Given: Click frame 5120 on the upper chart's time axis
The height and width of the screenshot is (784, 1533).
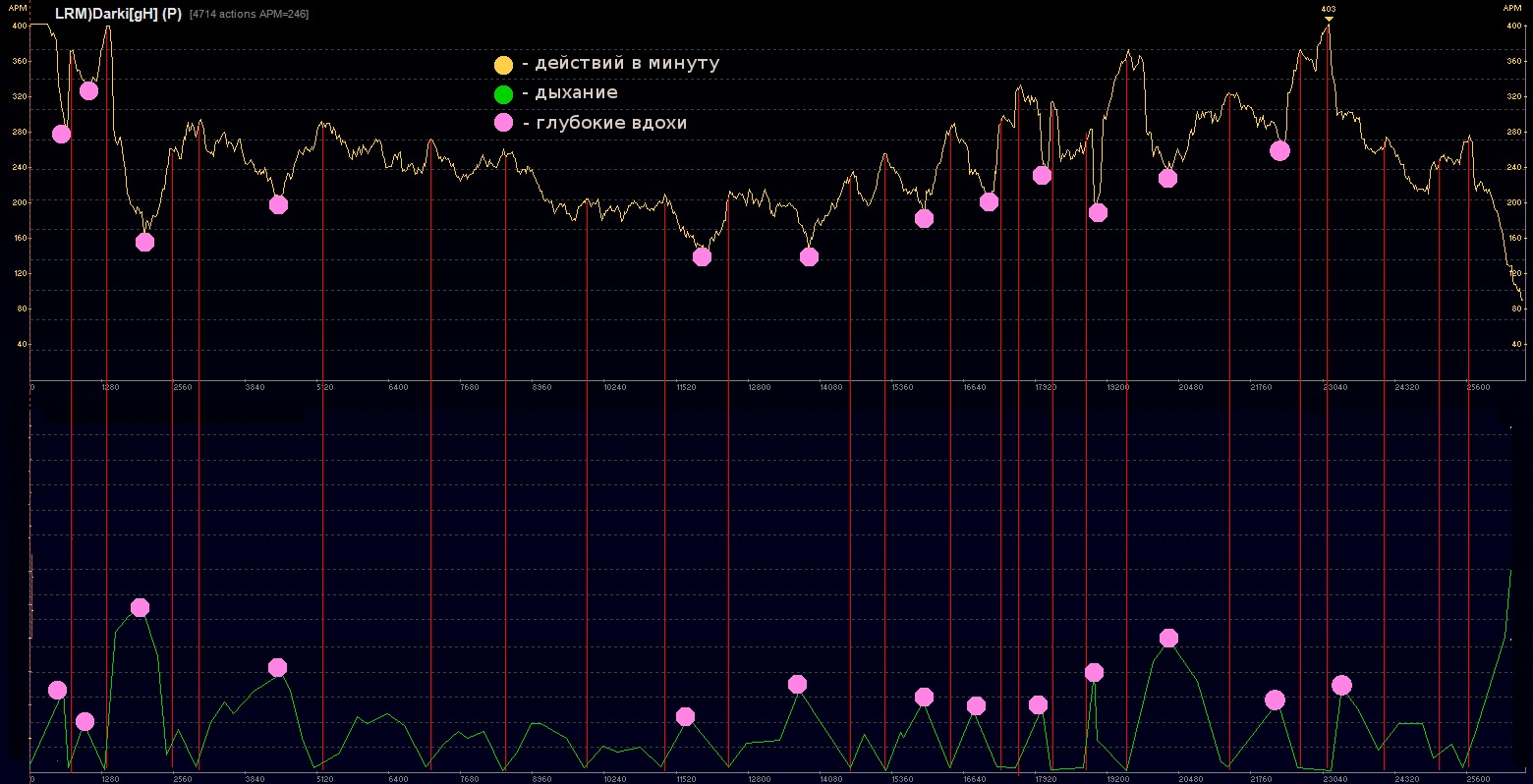Looking at the screenshot, I should [x=324, y=387].
